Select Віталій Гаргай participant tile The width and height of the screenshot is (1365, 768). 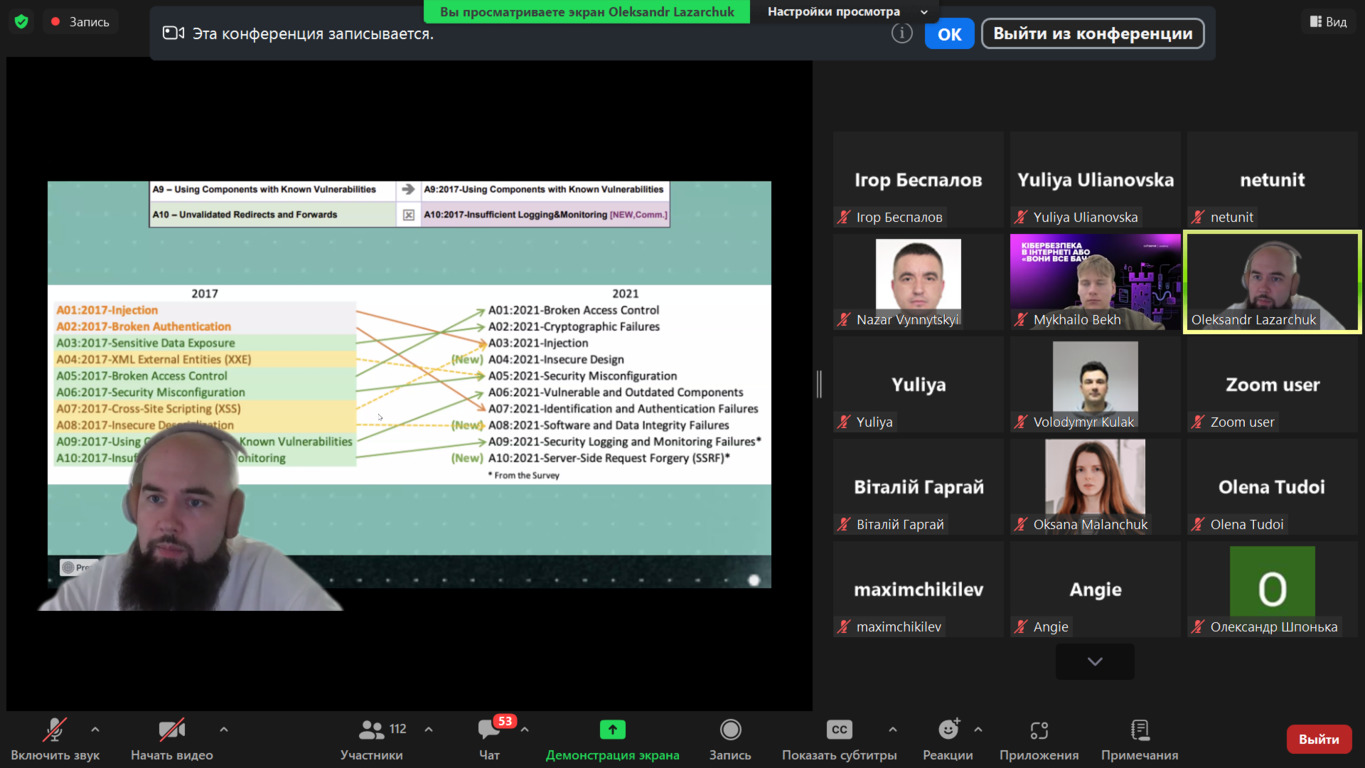[918, 487]
